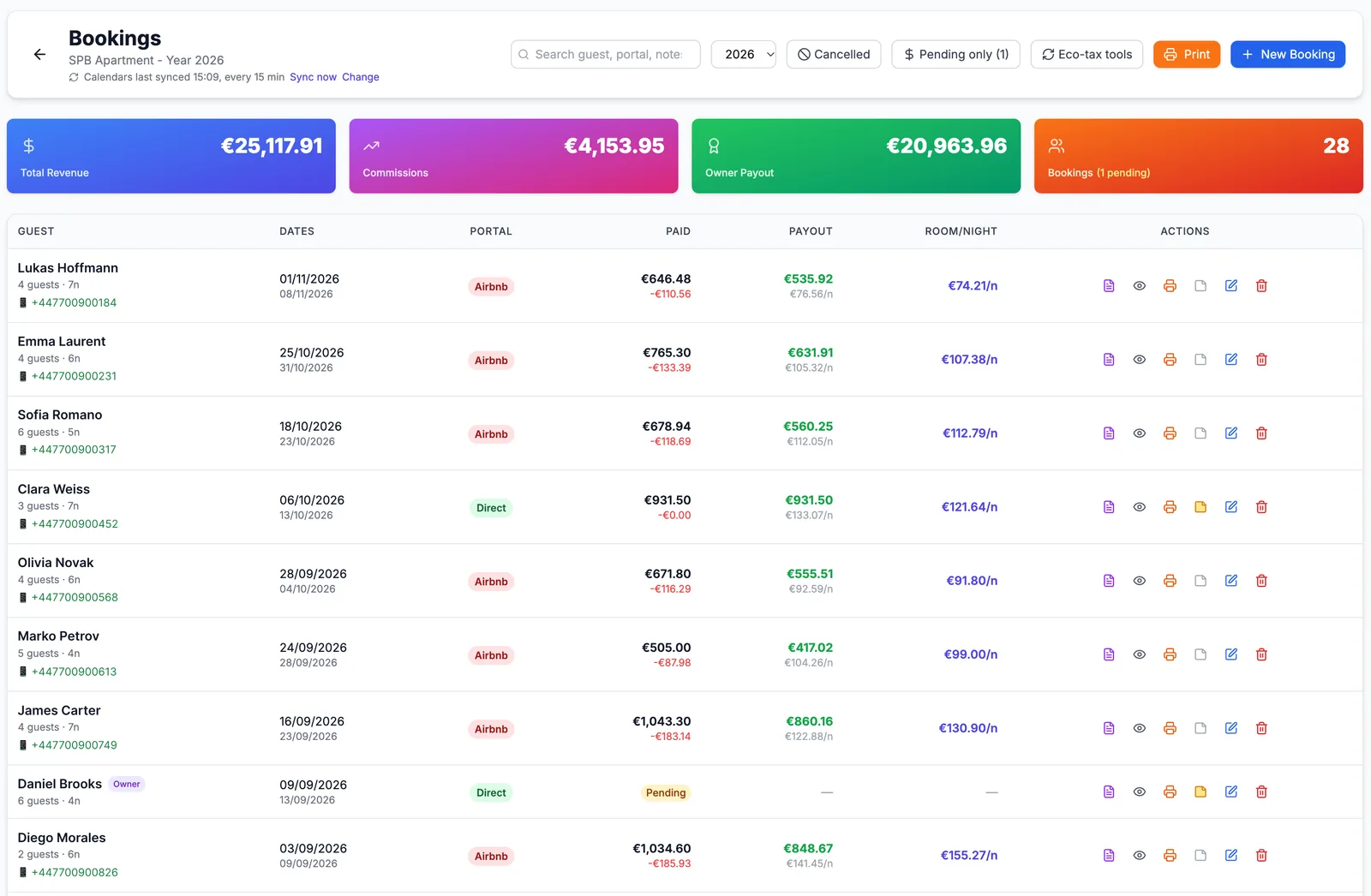1371x896 pixels.
Task: Edit James Carter's booking
Action: [1231, 728]
